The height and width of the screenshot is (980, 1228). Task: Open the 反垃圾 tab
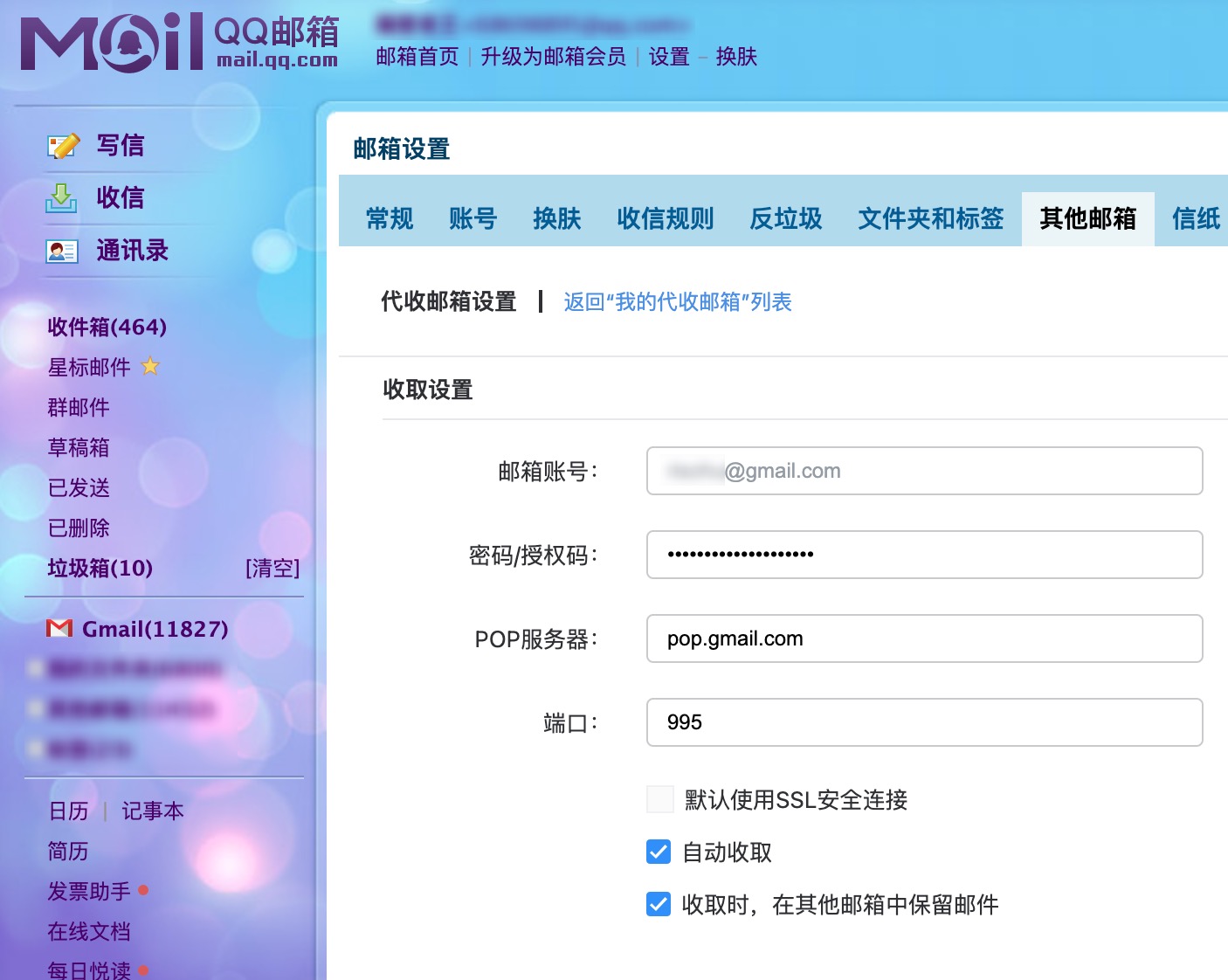pyautogui.click(x=786, y=218)
